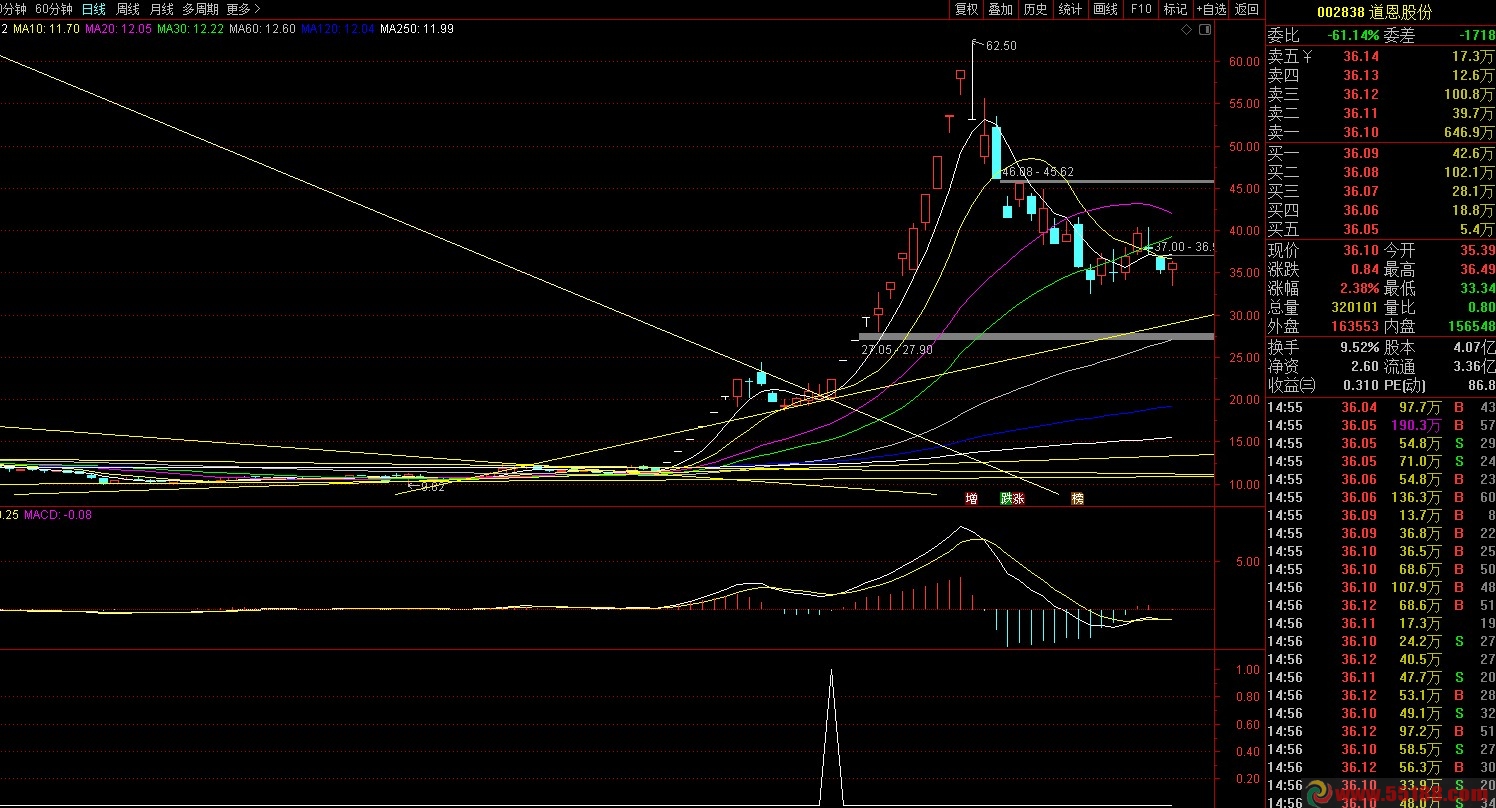
Task: Click the 最低 33.34 value
Action: click(1477, 289)
